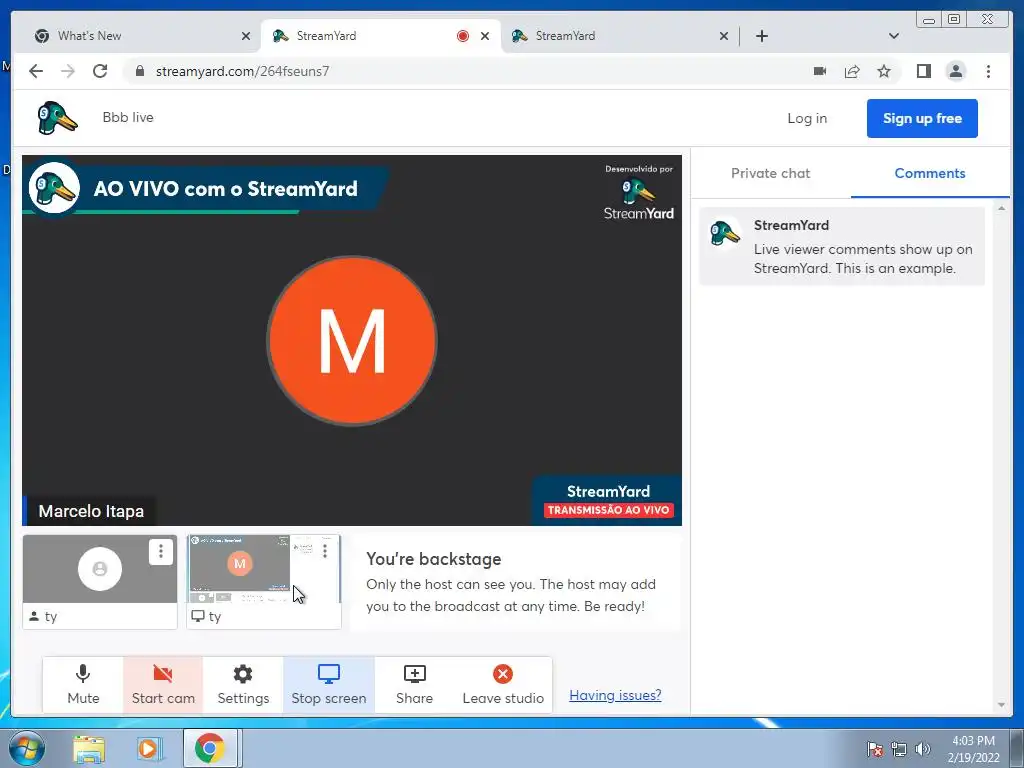Open options menu on ty screen-share thumbnail
Image resolution: width=1024 pixels, height=768 pixels.
tap(325, 551)
